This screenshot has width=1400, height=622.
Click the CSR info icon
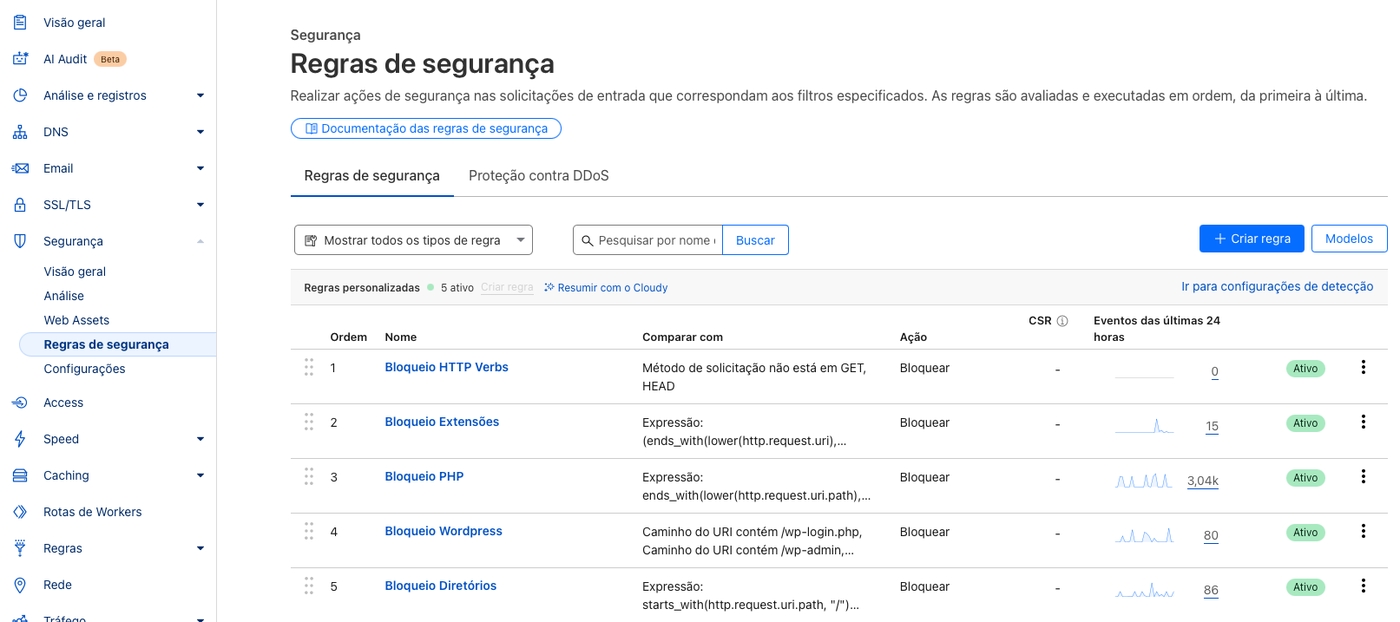pos(1062,321)
